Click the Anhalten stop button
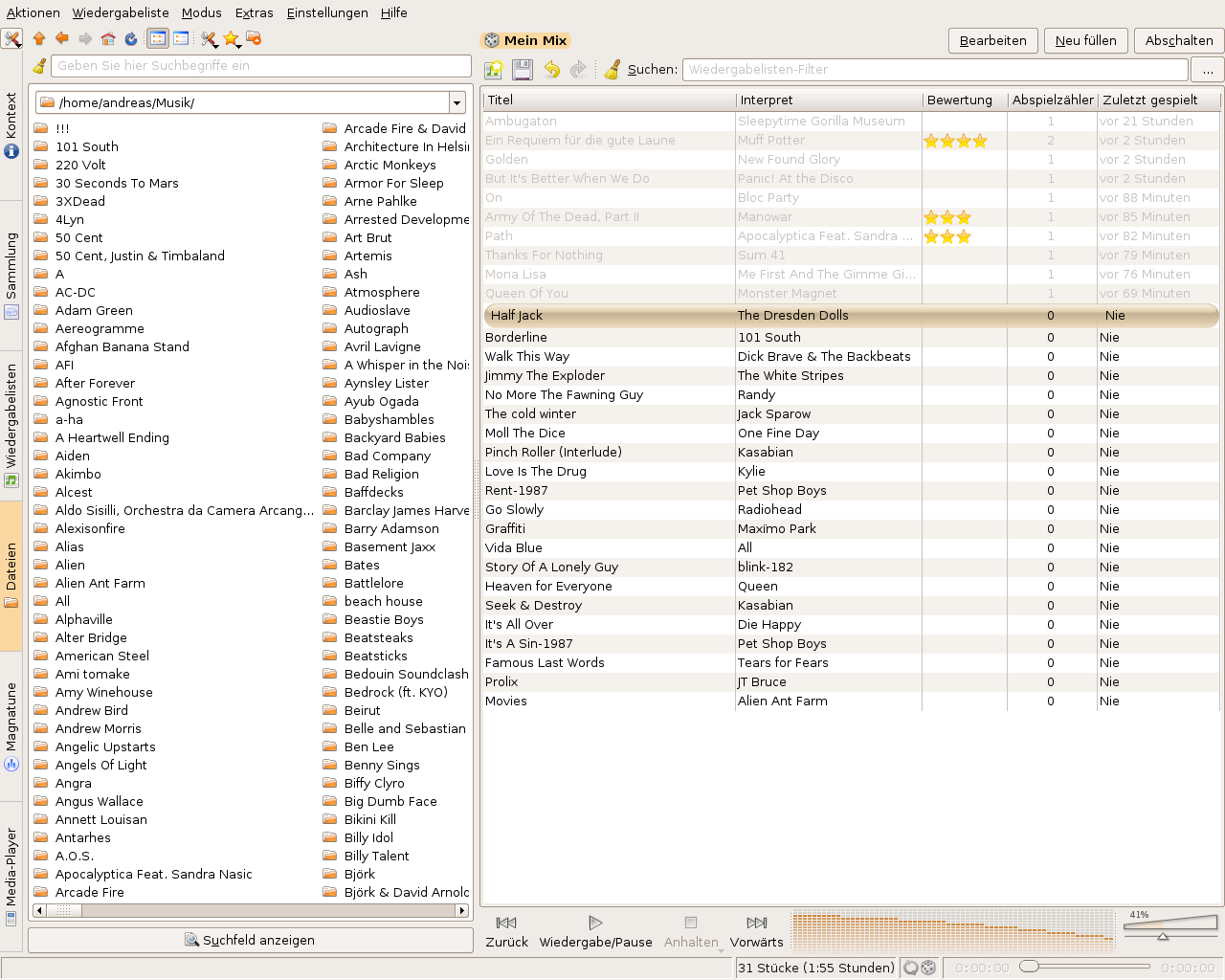The width and height of the screenshot is (1225, 980). click(x=691, y=931)
